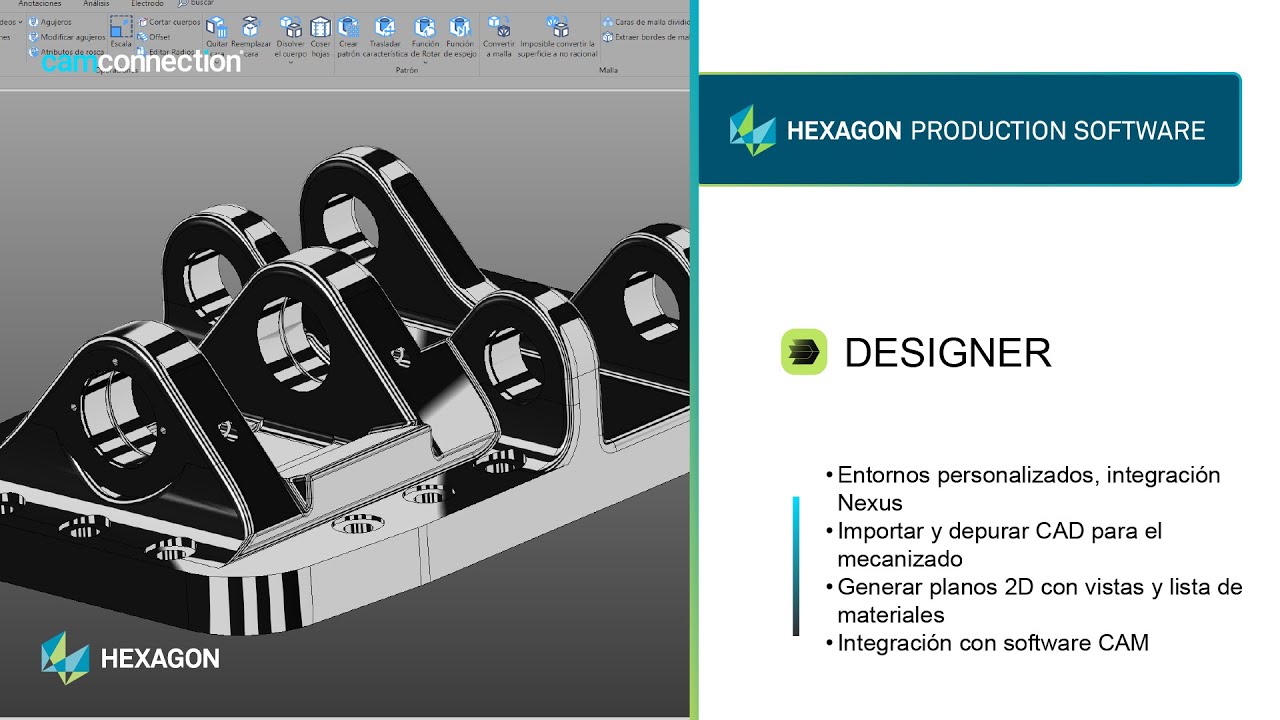Screen dimensions: 1280x720
Task: Select Trasladar característica tool
Action: [385, 37]
